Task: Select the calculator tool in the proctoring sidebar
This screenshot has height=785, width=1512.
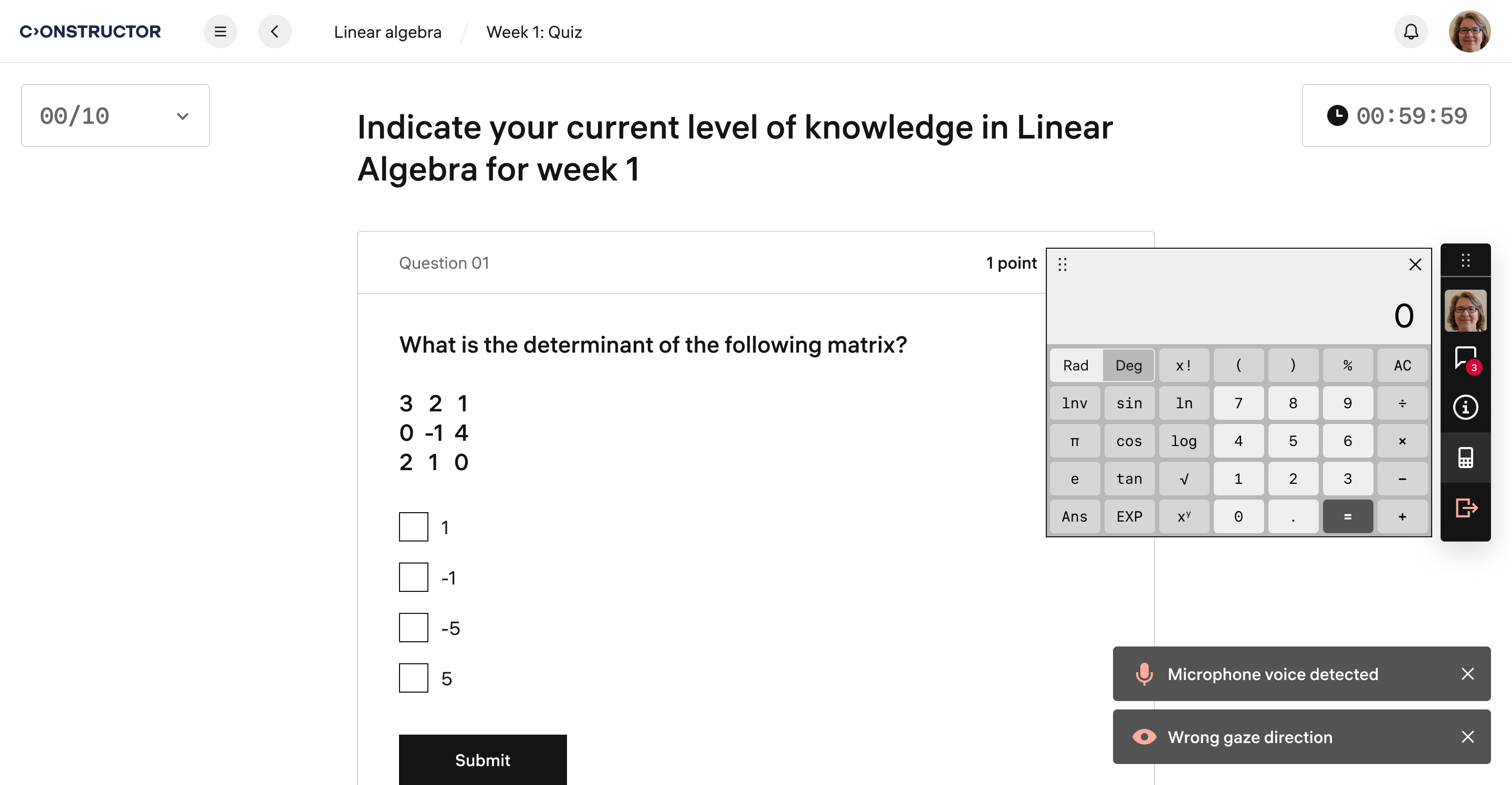Action: 1465,458
